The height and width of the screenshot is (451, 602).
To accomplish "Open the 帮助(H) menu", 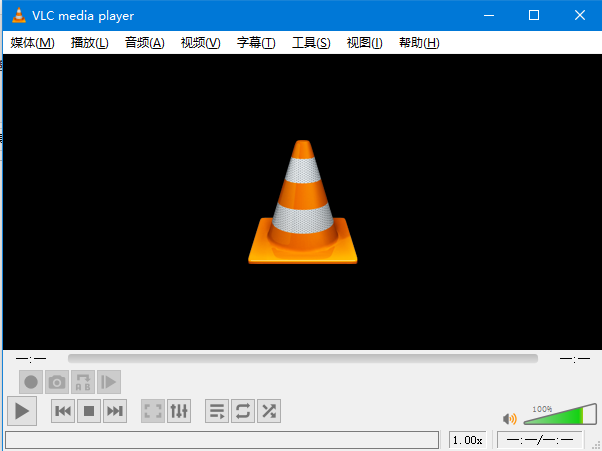I will point(419,43).
